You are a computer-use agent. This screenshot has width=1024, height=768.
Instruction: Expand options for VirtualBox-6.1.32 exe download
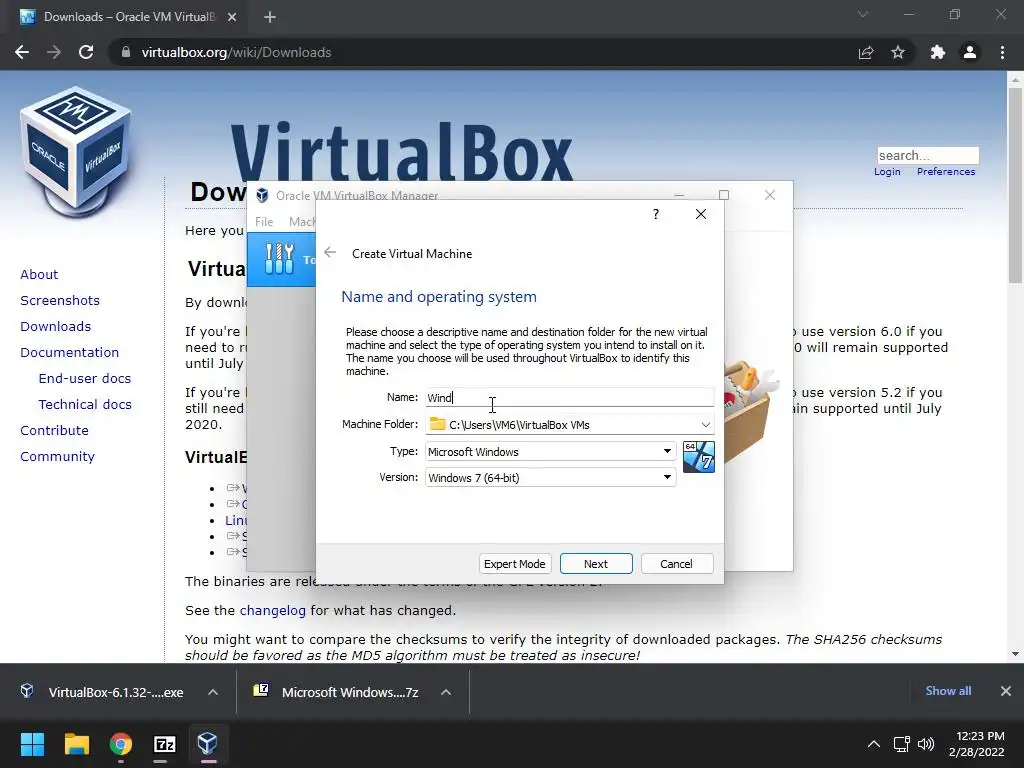tap(213, 692)
